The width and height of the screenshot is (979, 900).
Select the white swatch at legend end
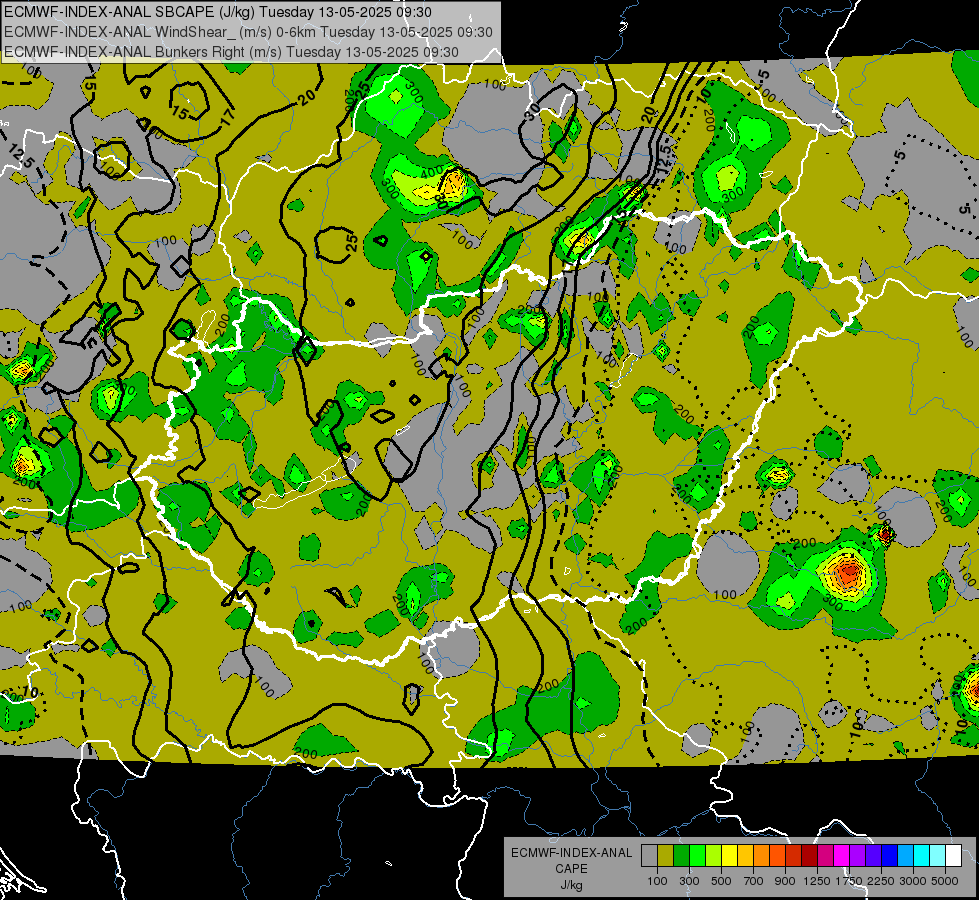953,856
